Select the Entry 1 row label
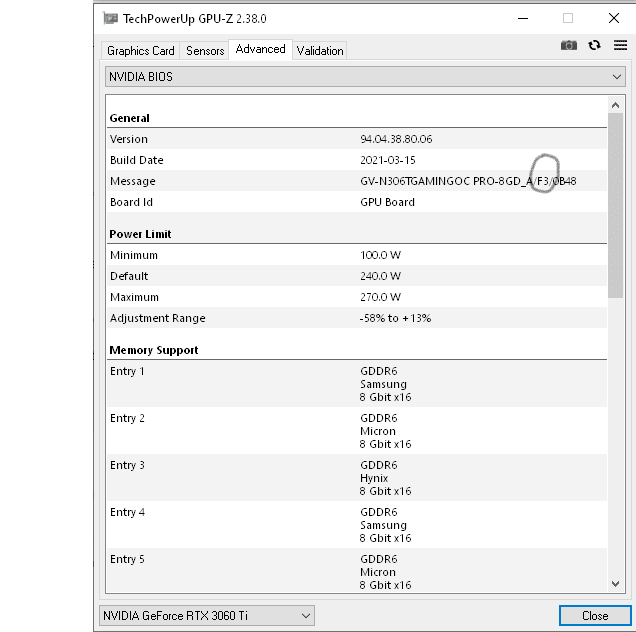 127,371
